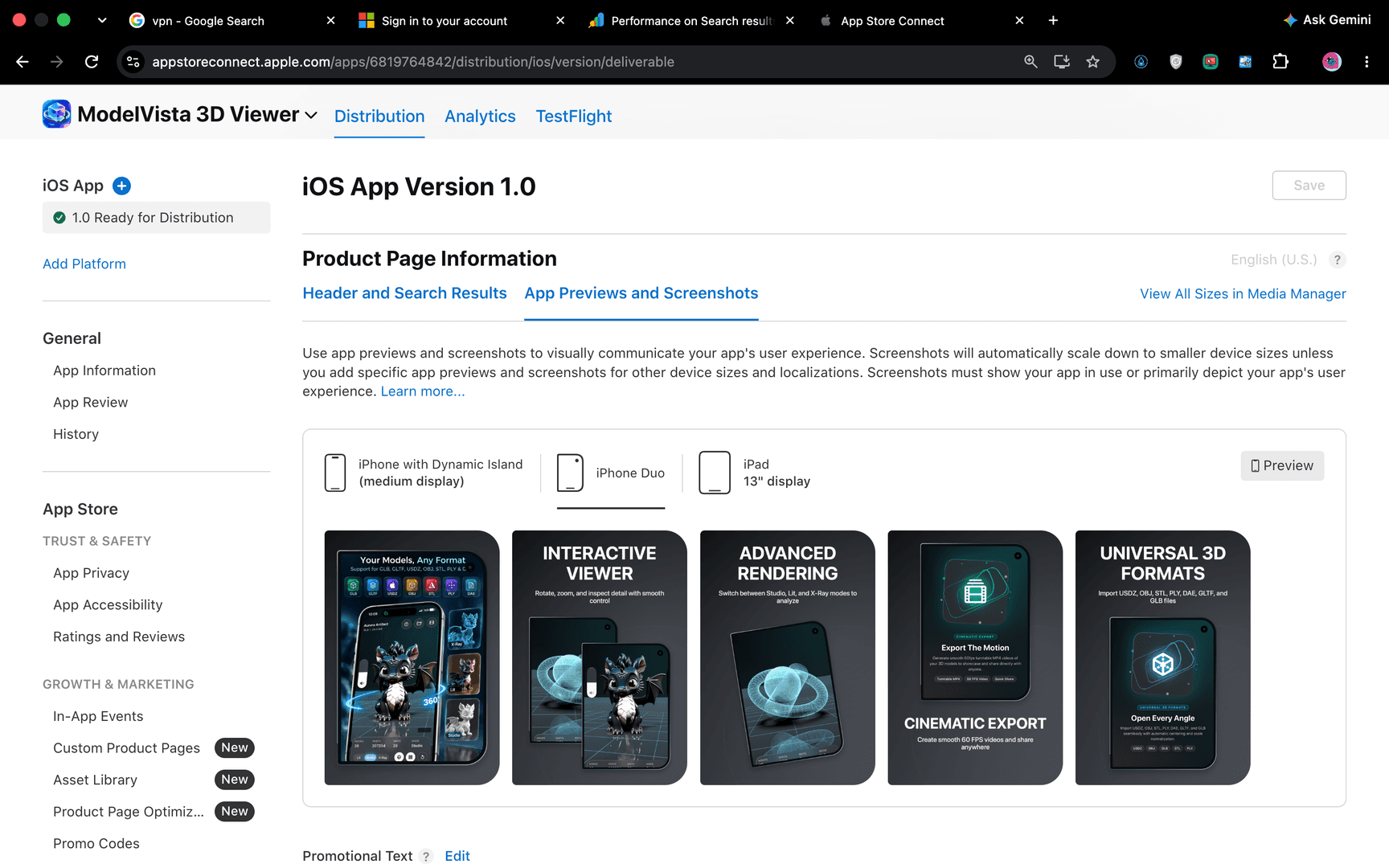The height and width of the screenshot is (868, 1389).
Task: Expand the ModelVista 3D Viewer app dropdown
Action: [x=310, y=116]
